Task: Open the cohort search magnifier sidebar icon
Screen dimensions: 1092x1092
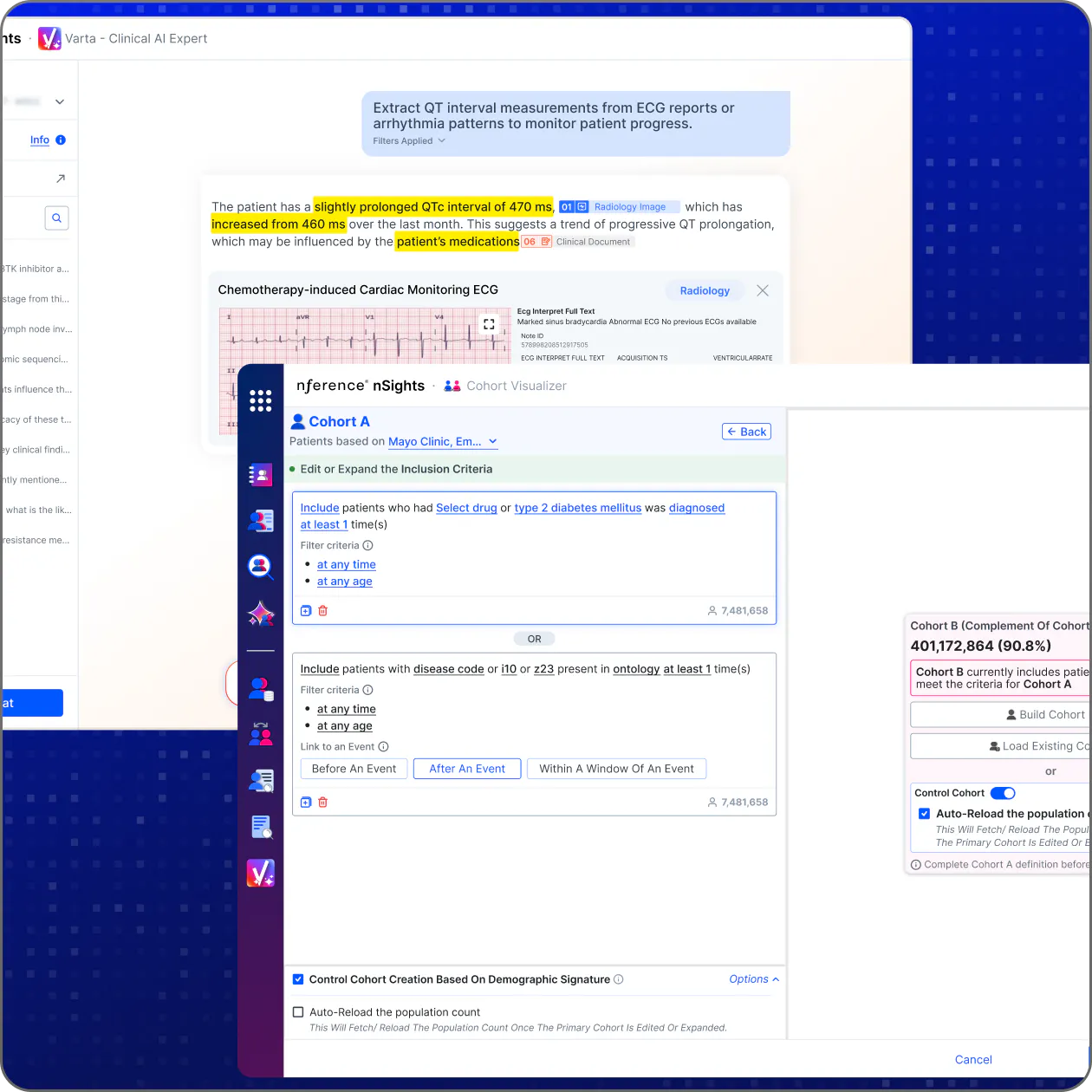Action: click(x=260, y=567)
